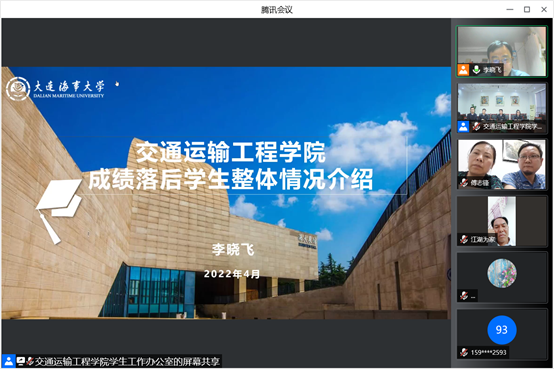The image size is (554, 369).
Task: Click the blue person icon at bottom-left corner
Action: (x=8, y=361)
